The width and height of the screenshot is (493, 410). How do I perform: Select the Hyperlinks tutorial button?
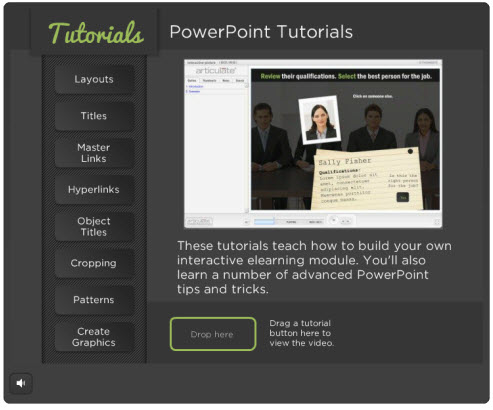pos(94,190)
